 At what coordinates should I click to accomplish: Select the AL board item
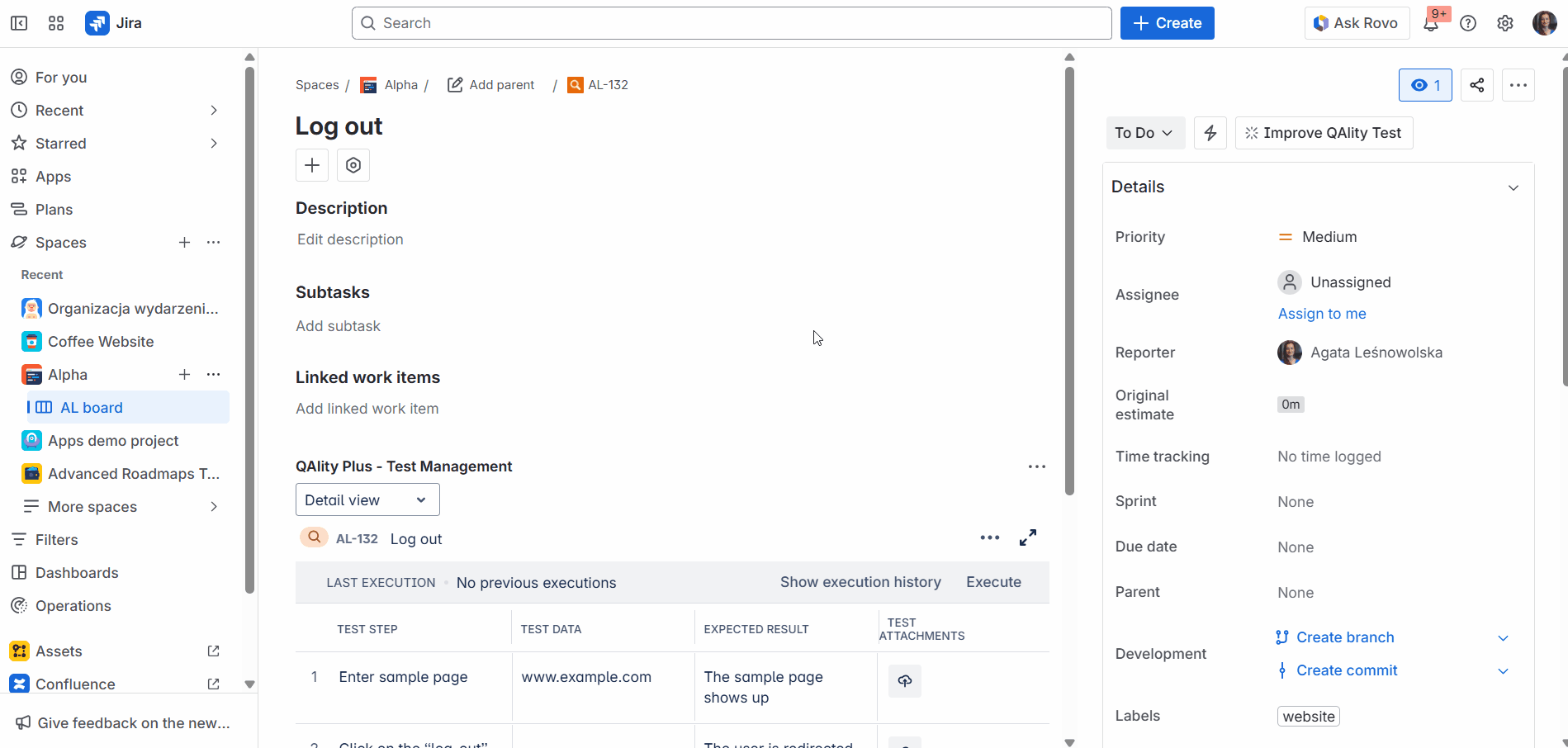point(128,408)
